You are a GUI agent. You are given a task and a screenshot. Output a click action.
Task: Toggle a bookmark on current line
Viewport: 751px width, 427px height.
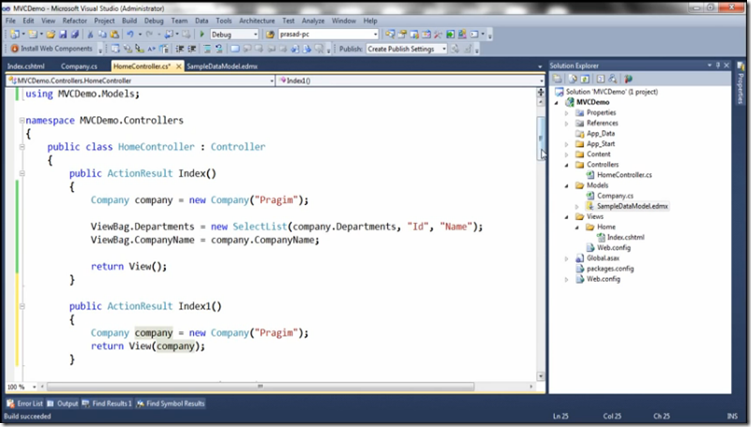tap(235, 49)
